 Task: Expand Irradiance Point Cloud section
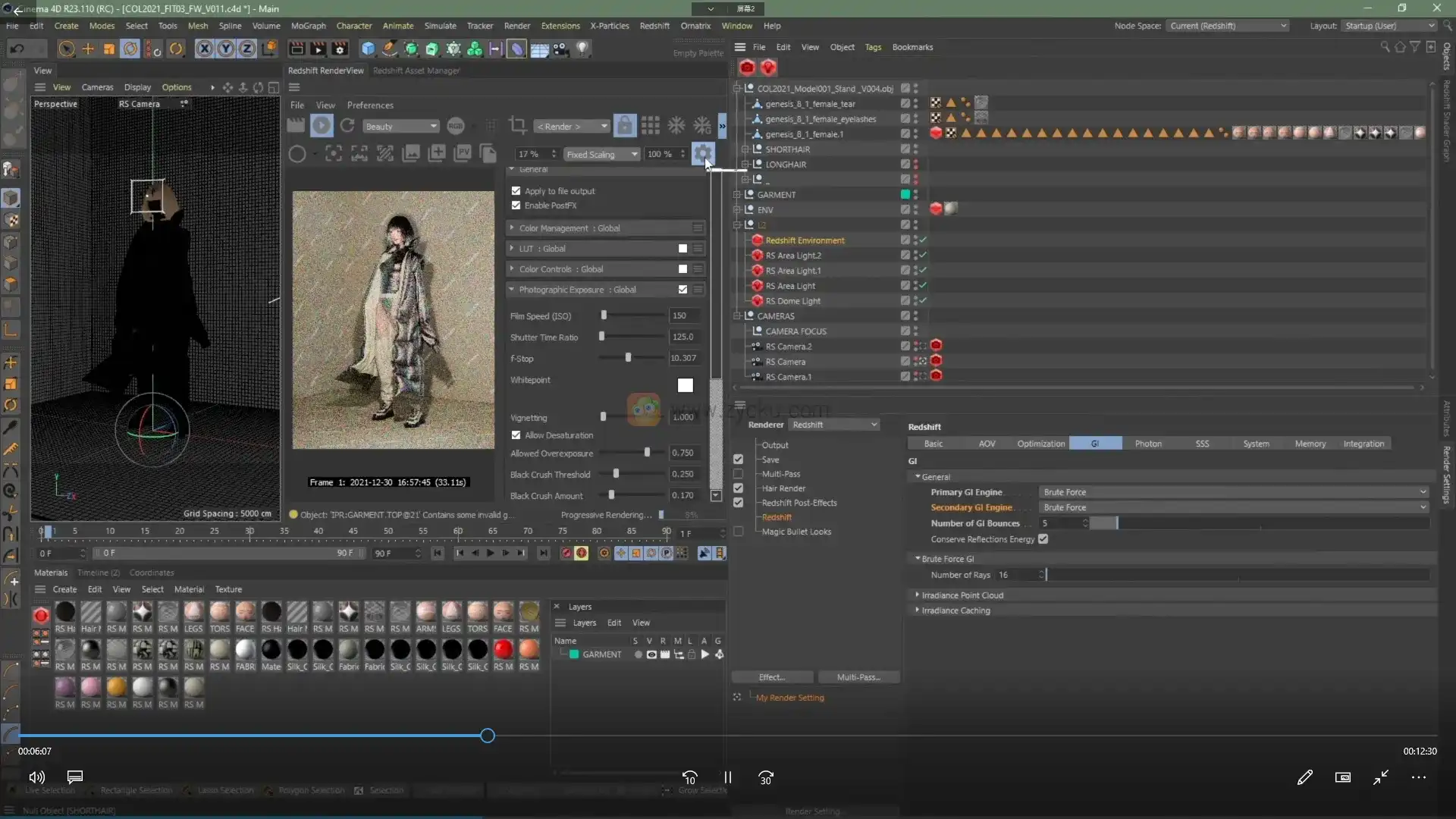962,595
